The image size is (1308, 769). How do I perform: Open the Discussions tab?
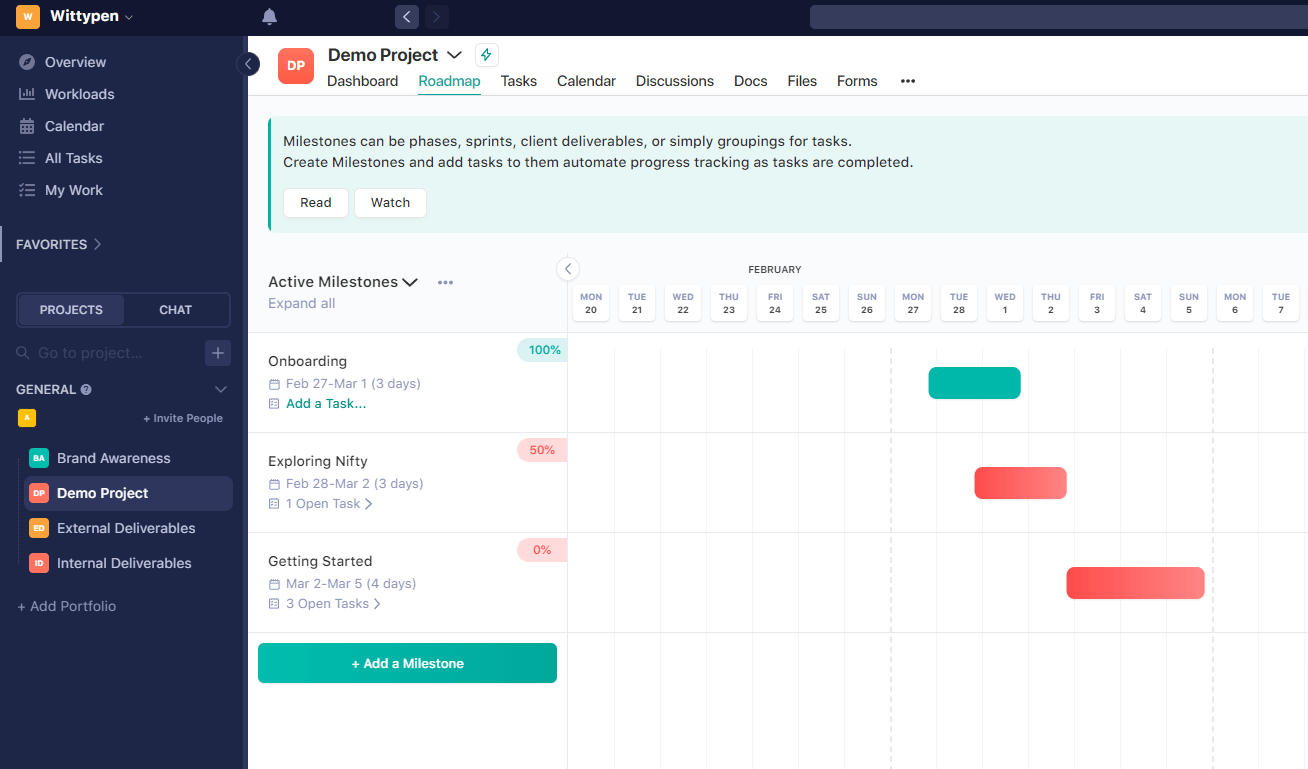[674, 81]
